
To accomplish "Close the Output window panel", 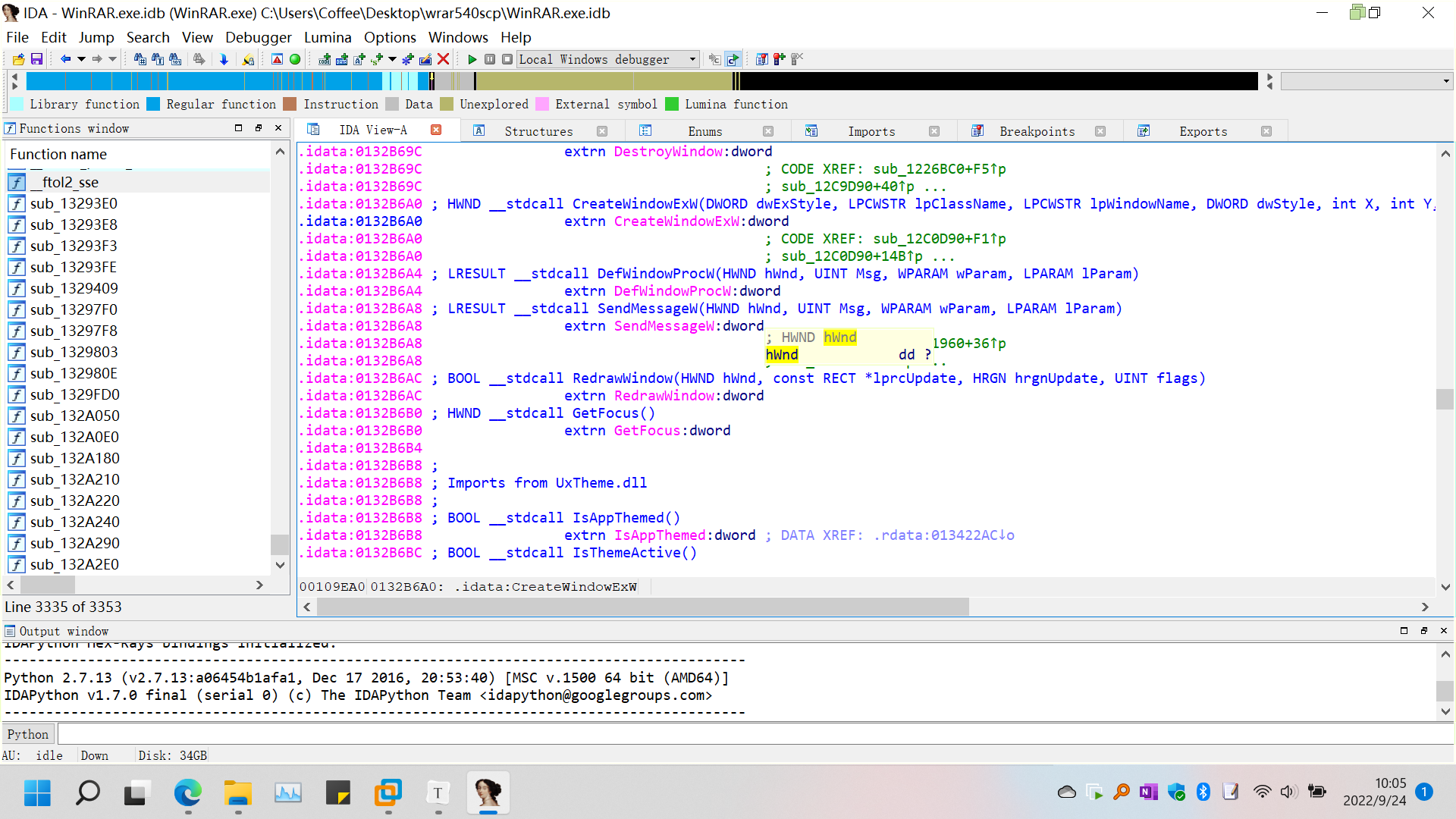I will pos(1443,630).
